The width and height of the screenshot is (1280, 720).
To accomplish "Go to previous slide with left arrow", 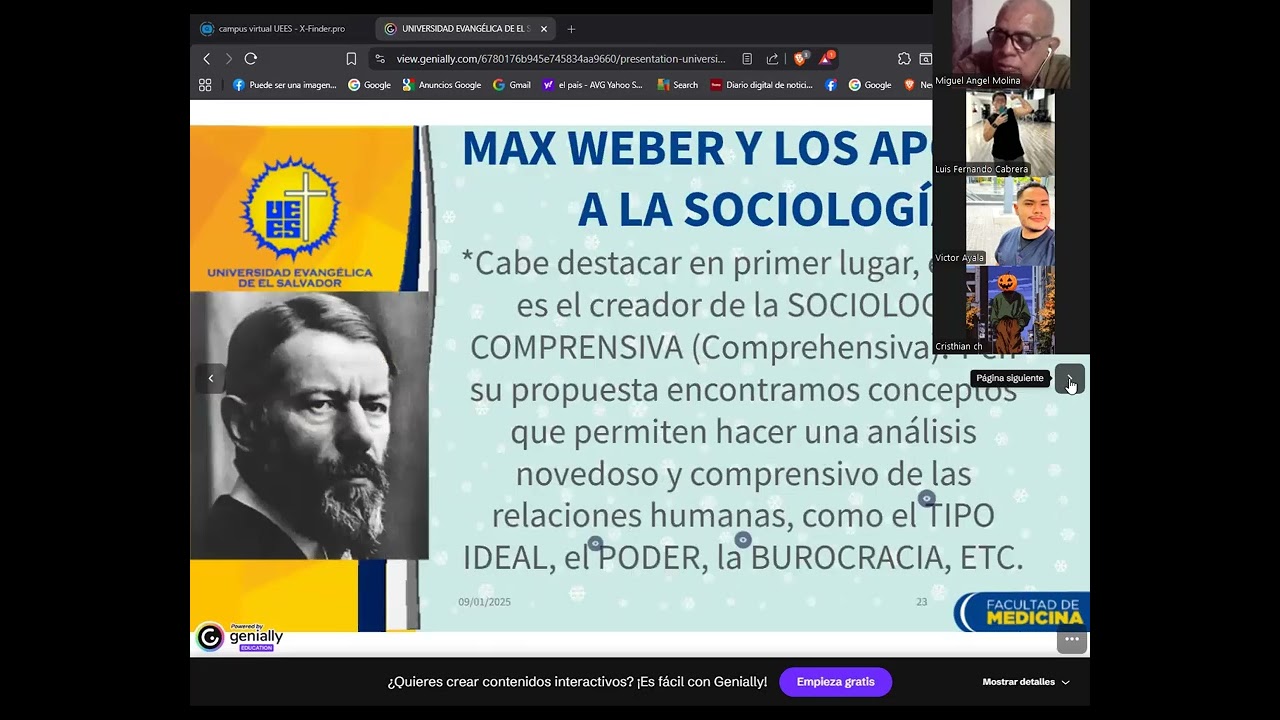I will coord(210,378).
